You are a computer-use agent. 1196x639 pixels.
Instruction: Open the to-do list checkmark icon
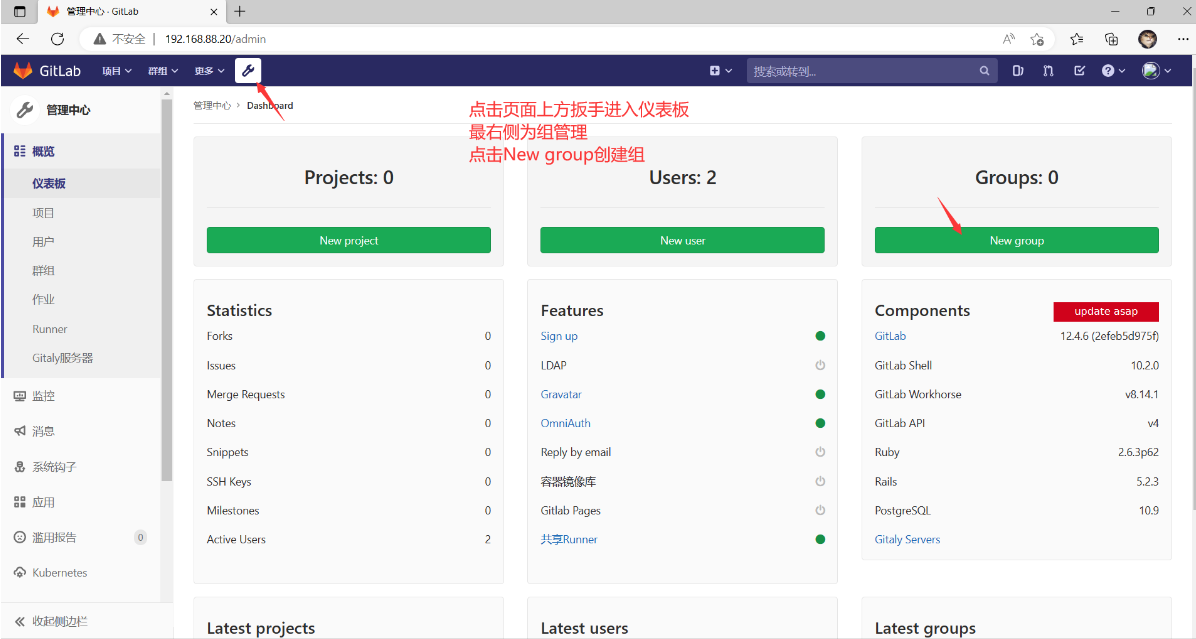click(1079, 71)
